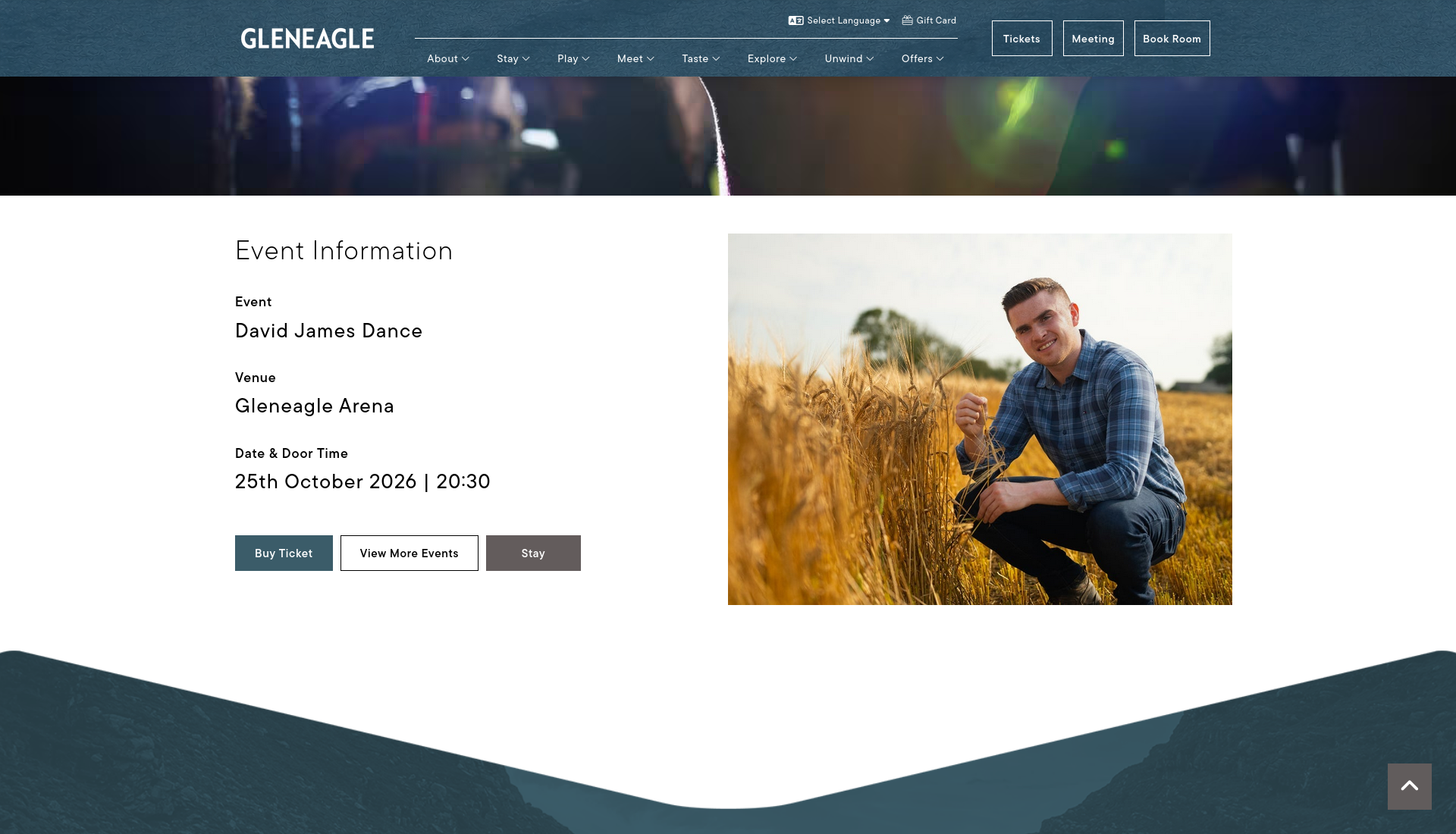
Task: Click Buy Ticket for the event
Action: 284,553
